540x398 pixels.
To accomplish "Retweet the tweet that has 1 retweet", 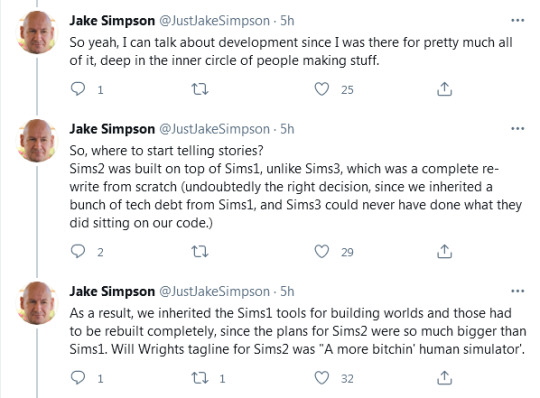I will [200, 378].
